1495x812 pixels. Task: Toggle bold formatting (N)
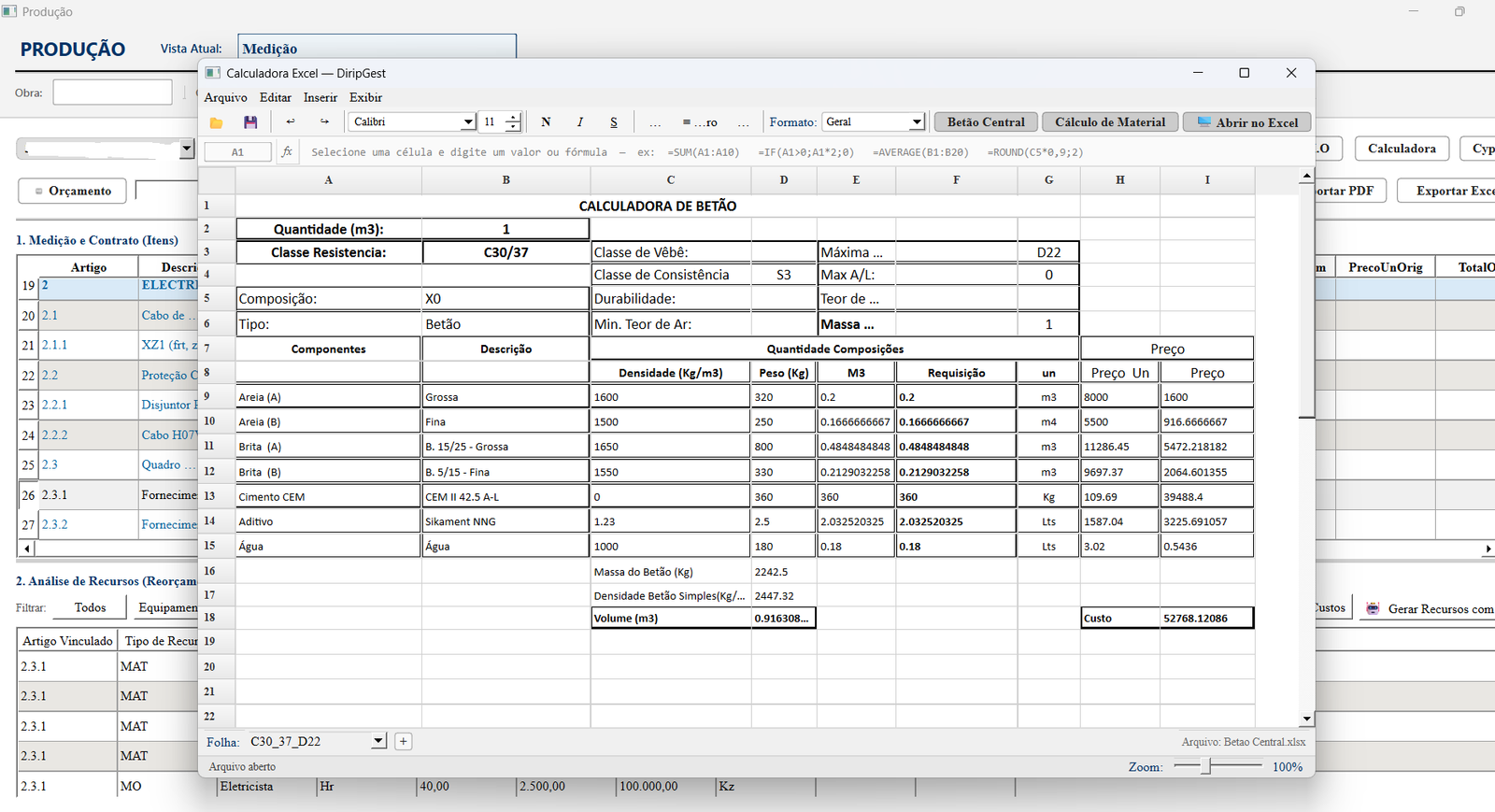[x=546, y=122]
